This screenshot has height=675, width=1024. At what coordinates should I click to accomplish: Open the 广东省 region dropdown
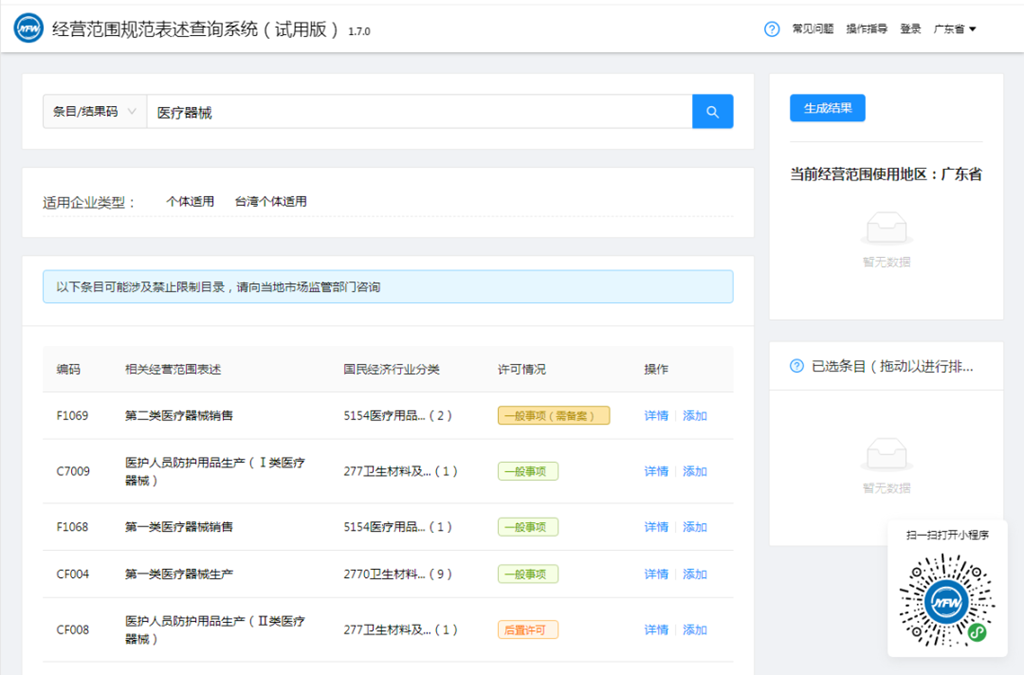[955, 29]
